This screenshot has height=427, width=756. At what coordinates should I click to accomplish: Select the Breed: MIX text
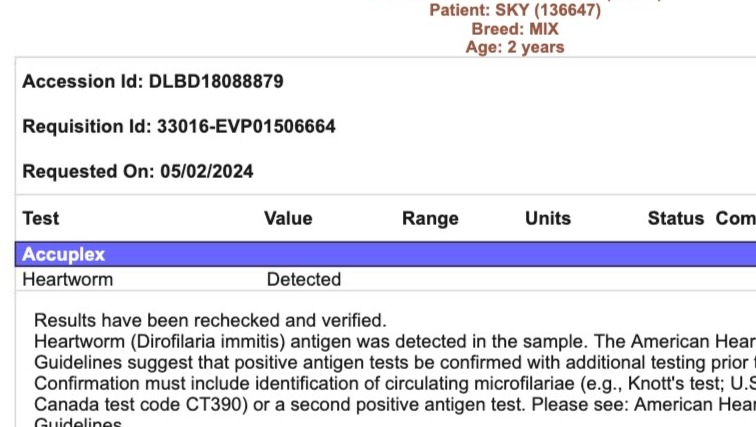515,29
